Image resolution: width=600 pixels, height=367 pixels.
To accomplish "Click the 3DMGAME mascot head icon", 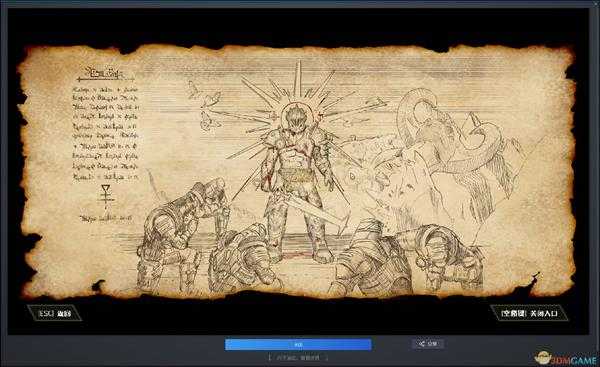I will tap(543, 358).
